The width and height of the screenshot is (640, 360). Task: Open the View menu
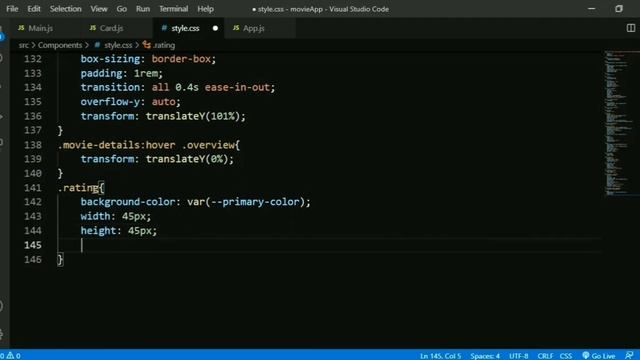coord(99,9)
